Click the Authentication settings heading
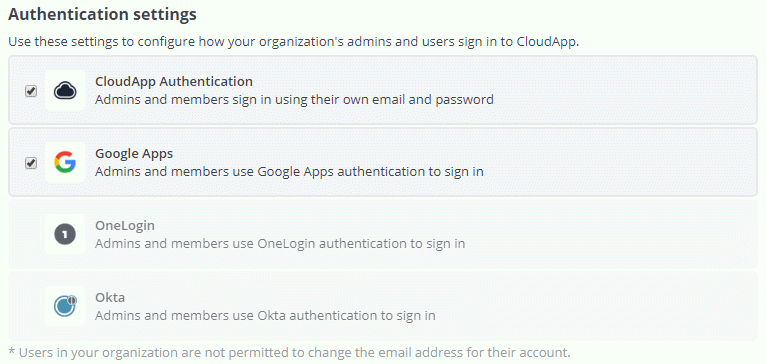 [x=103, y=15]
